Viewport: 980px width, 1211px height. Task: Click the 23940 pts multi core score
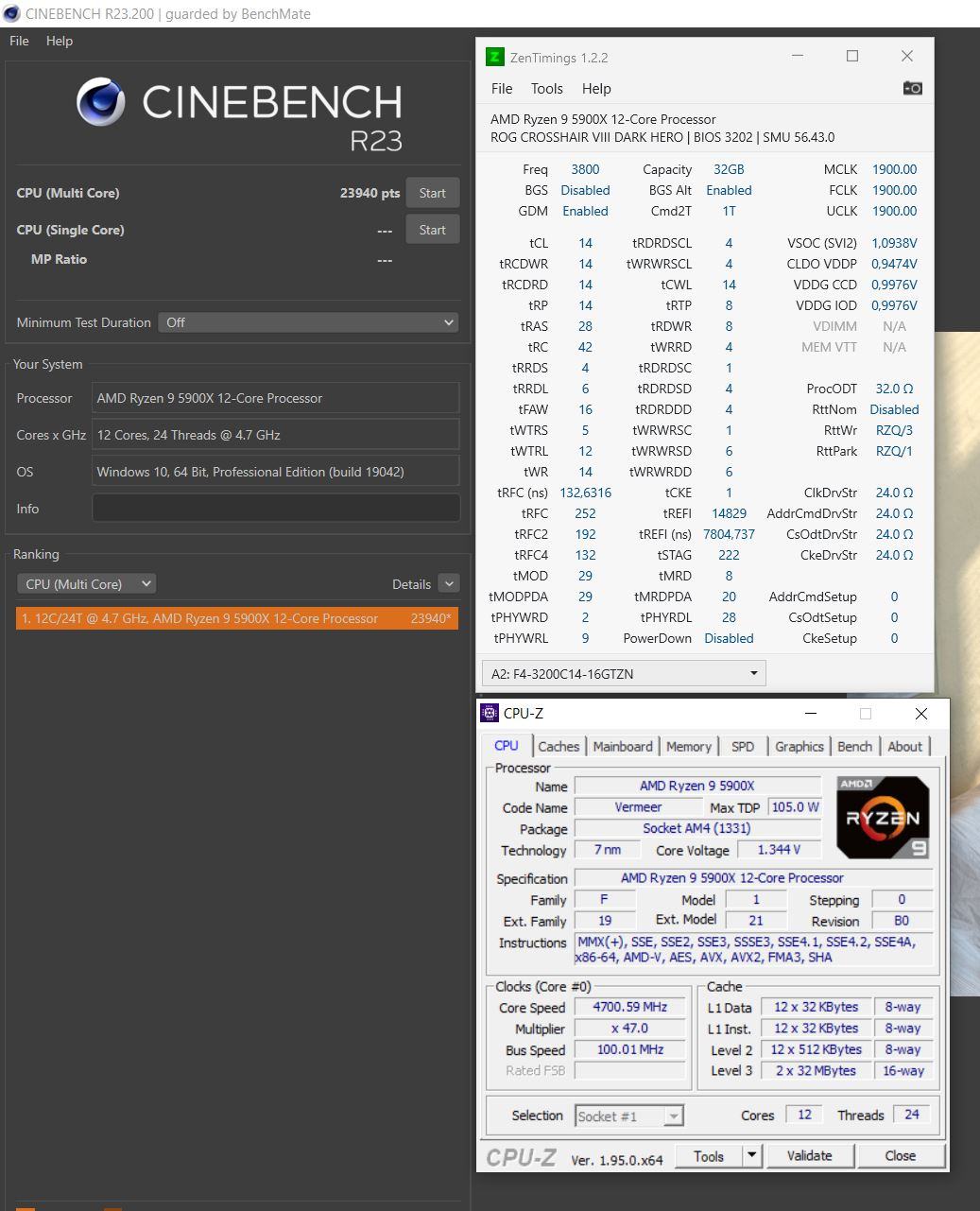click(370, 193)
